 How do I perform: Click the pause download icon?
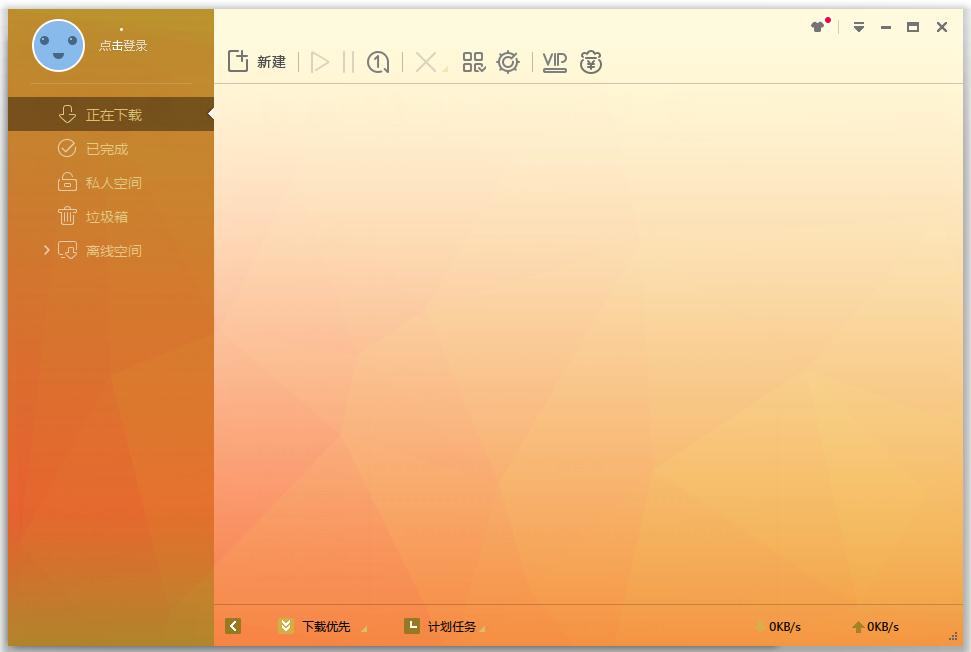tap(348, 63)
